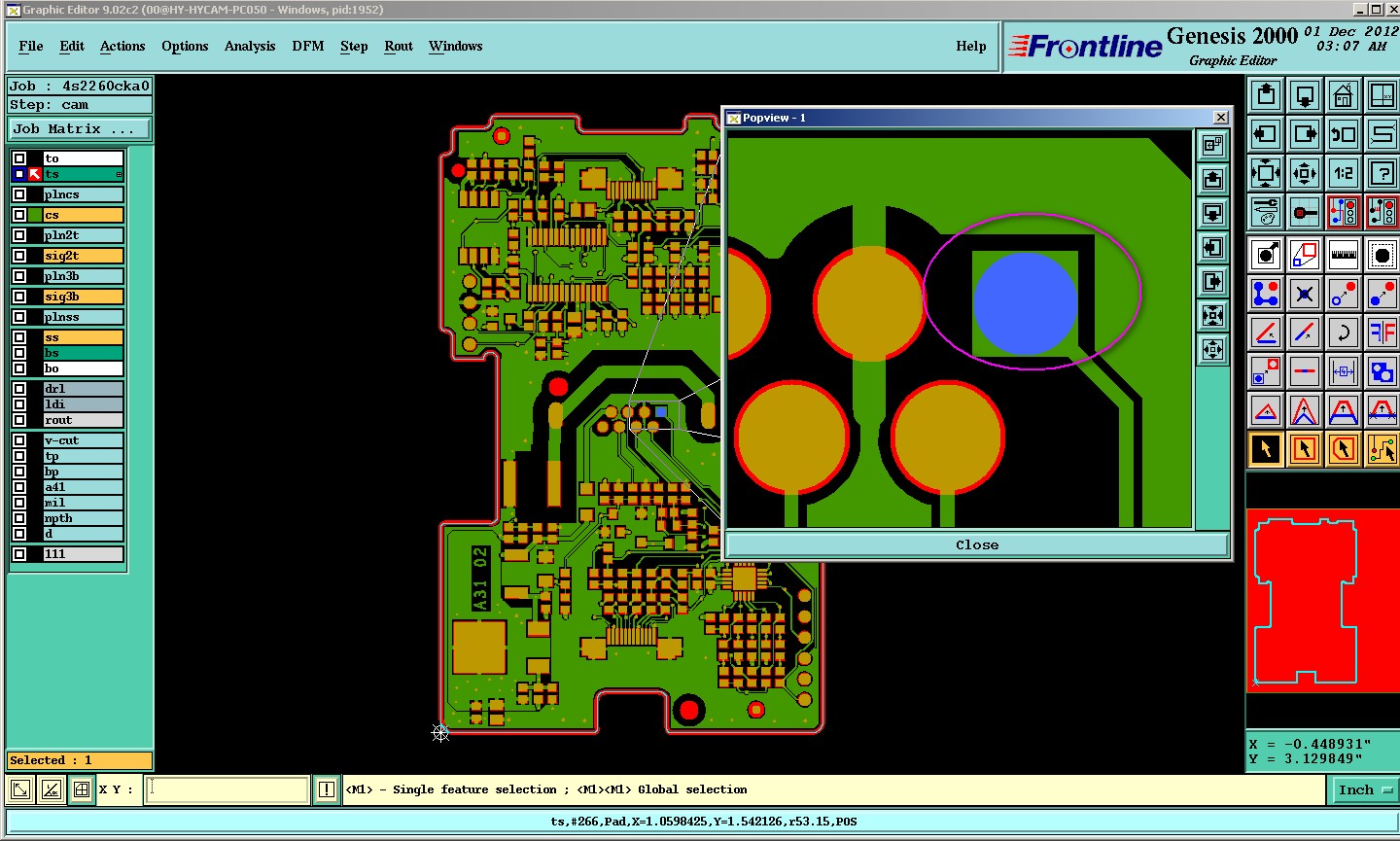Click the angle coordinate icon at bottom left
Image resolution: width=1400 pixels, height=841 pixels.
52,789
